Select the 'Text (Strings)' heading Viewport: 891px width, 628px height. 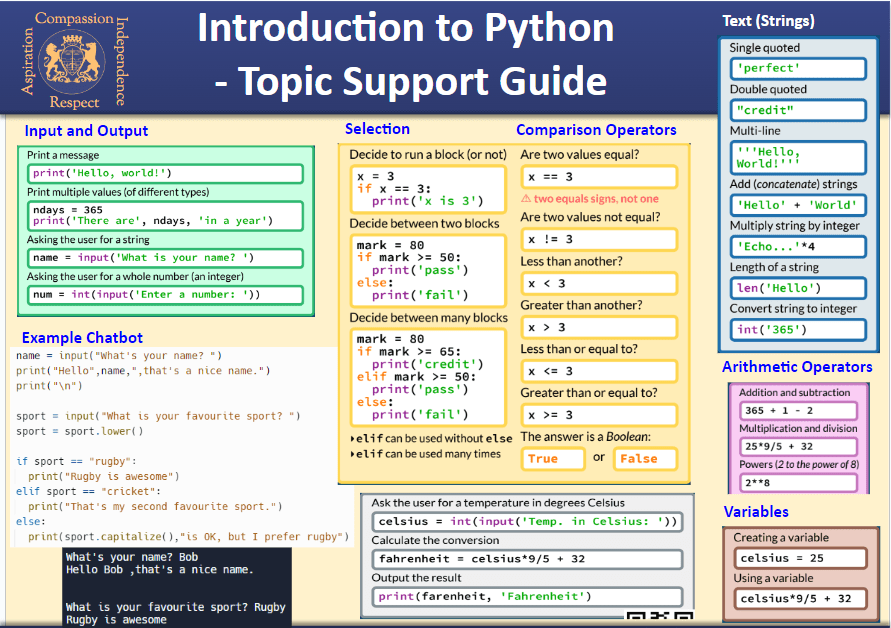(768, 21)
